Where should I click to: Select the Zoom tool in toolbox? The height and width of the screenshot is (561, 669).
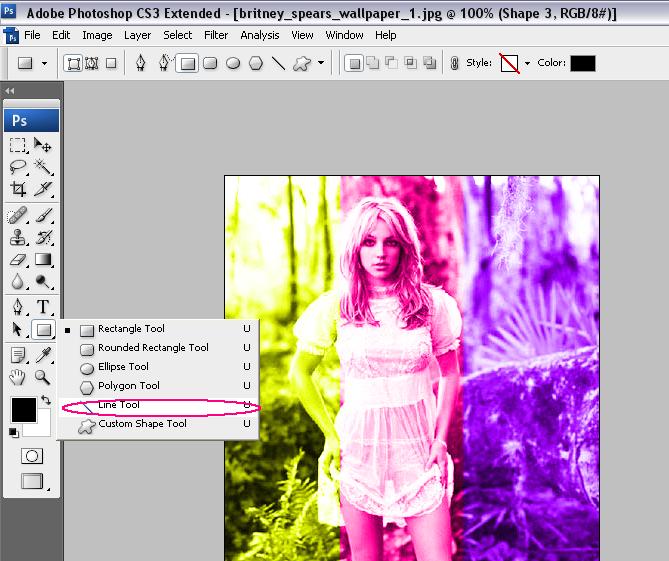click(x=43, y=377)
